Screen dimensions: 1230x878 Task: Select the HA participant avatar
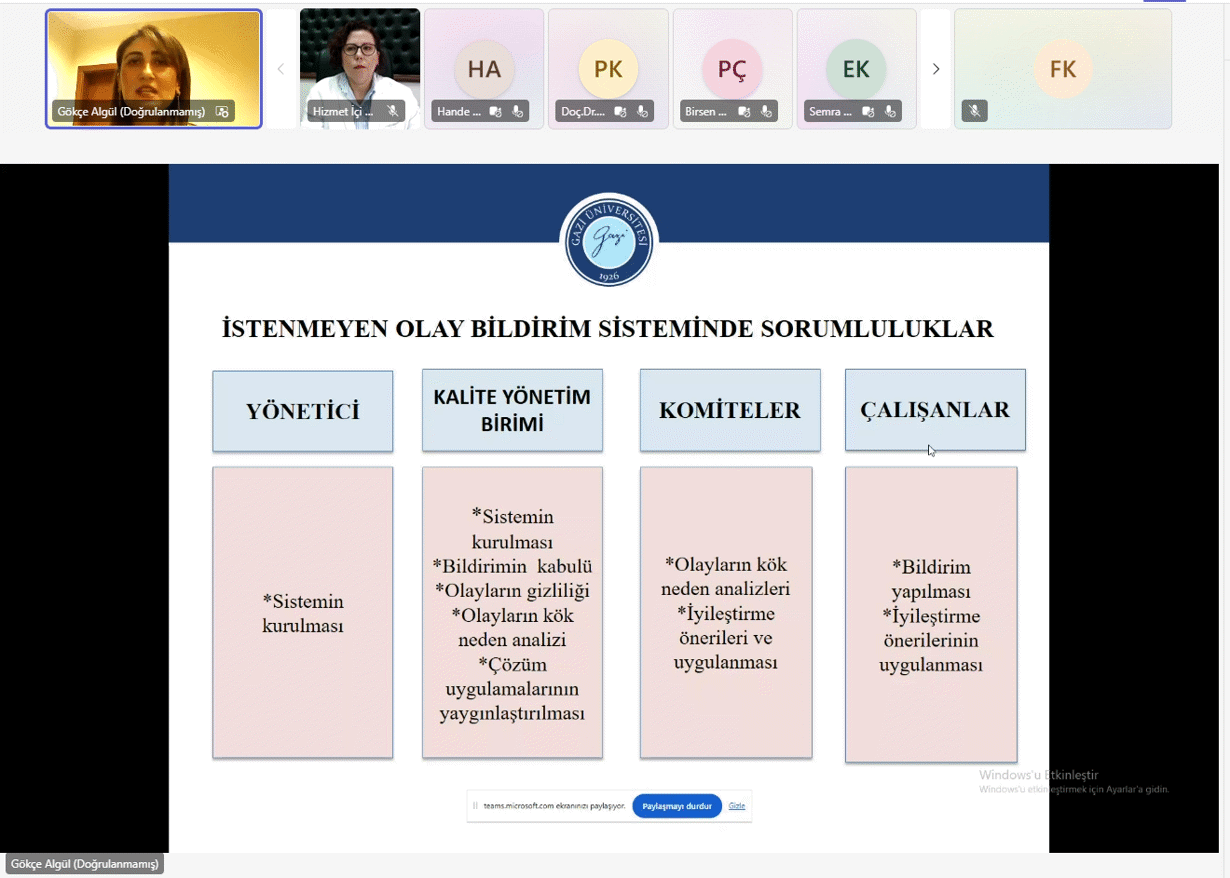pos(484,69)
